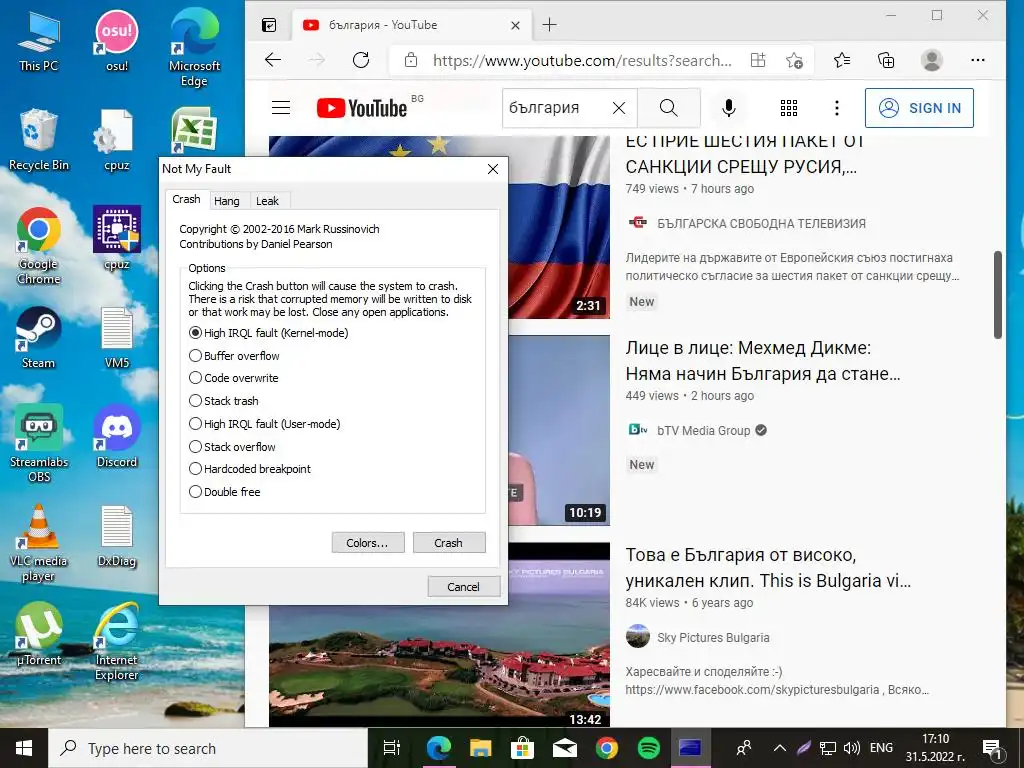
Task: Add this page to favorites with star-plus icon
Action: pos(794,60)
